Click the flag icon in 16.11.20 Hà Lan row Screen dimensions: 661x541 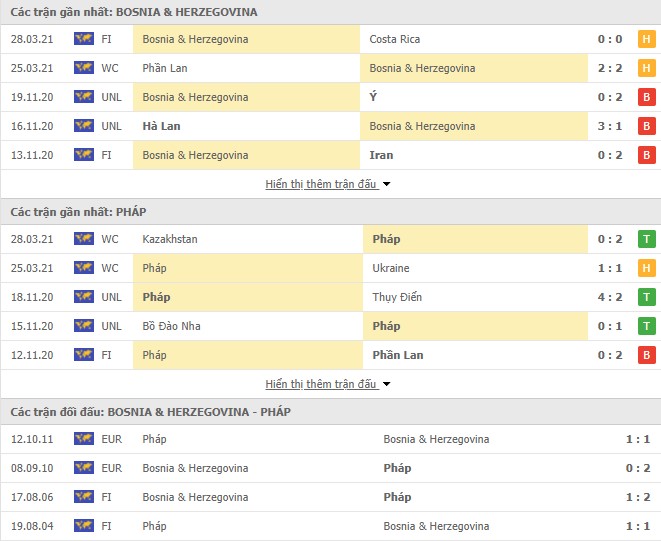(84, 126)
